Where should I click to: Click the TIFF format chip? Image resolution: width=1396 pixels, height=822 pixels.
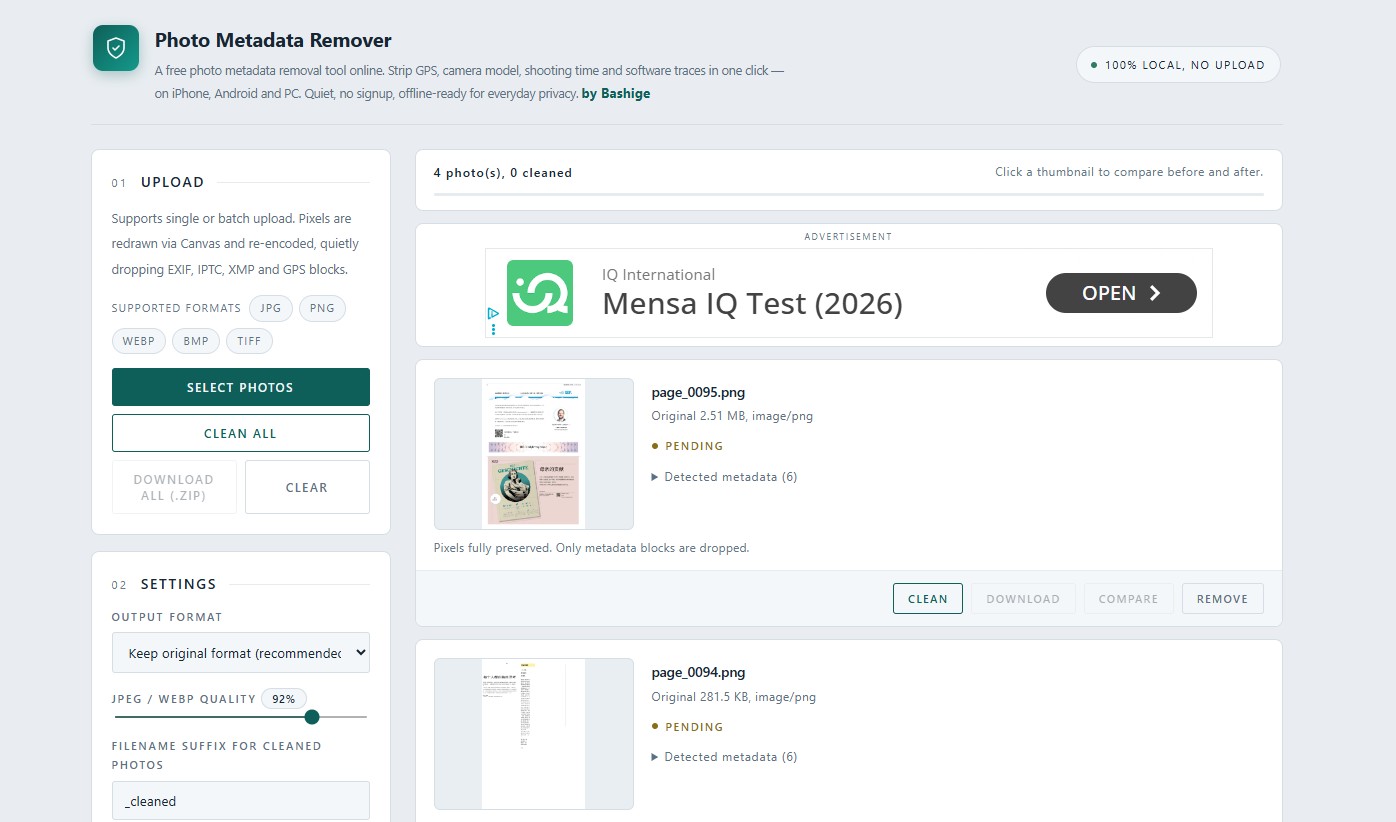pos(249,341)
